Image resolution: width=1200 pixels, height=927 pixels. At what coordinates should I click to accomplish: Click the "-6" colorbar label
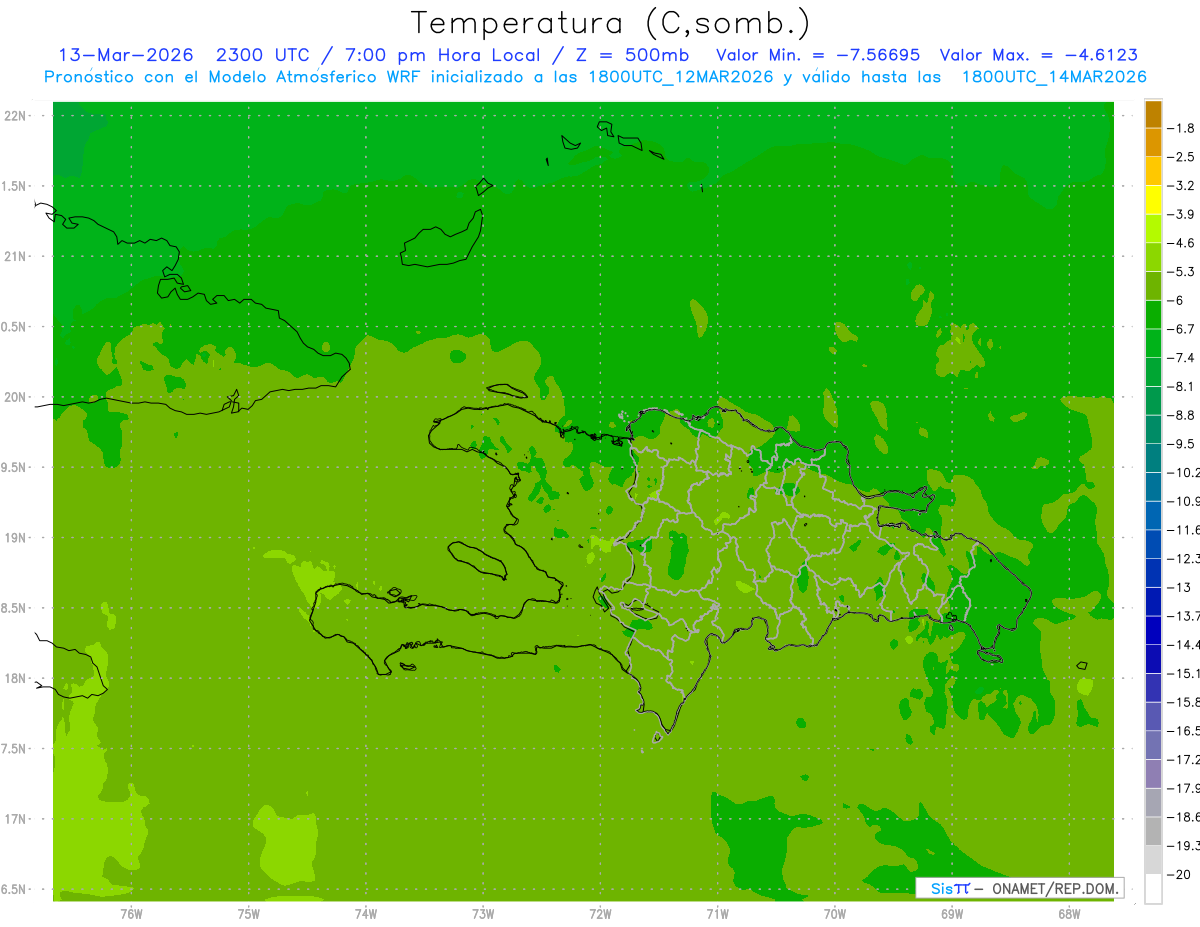(x=1177, y=300)
